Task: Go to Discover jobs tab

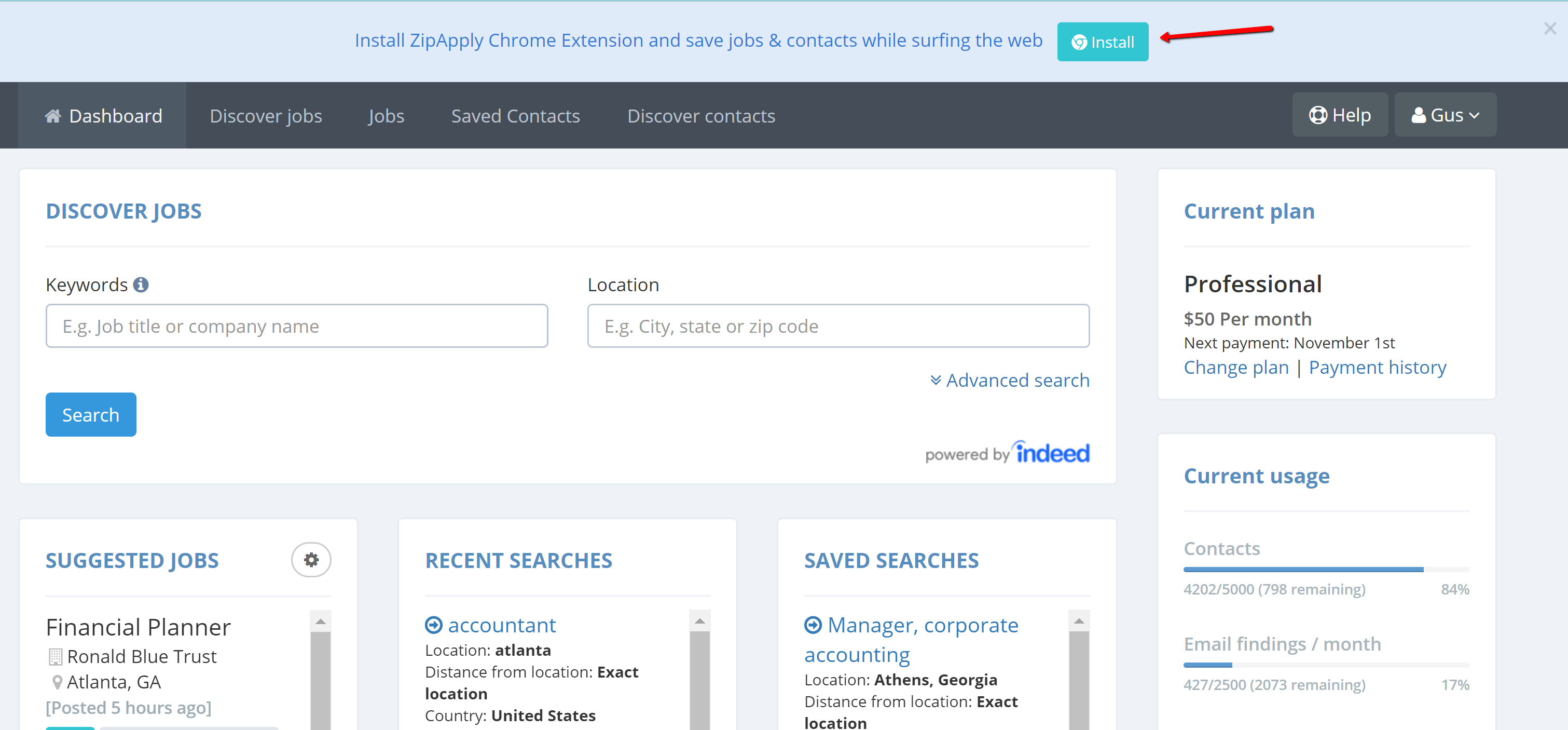Action: coord(265,116)
